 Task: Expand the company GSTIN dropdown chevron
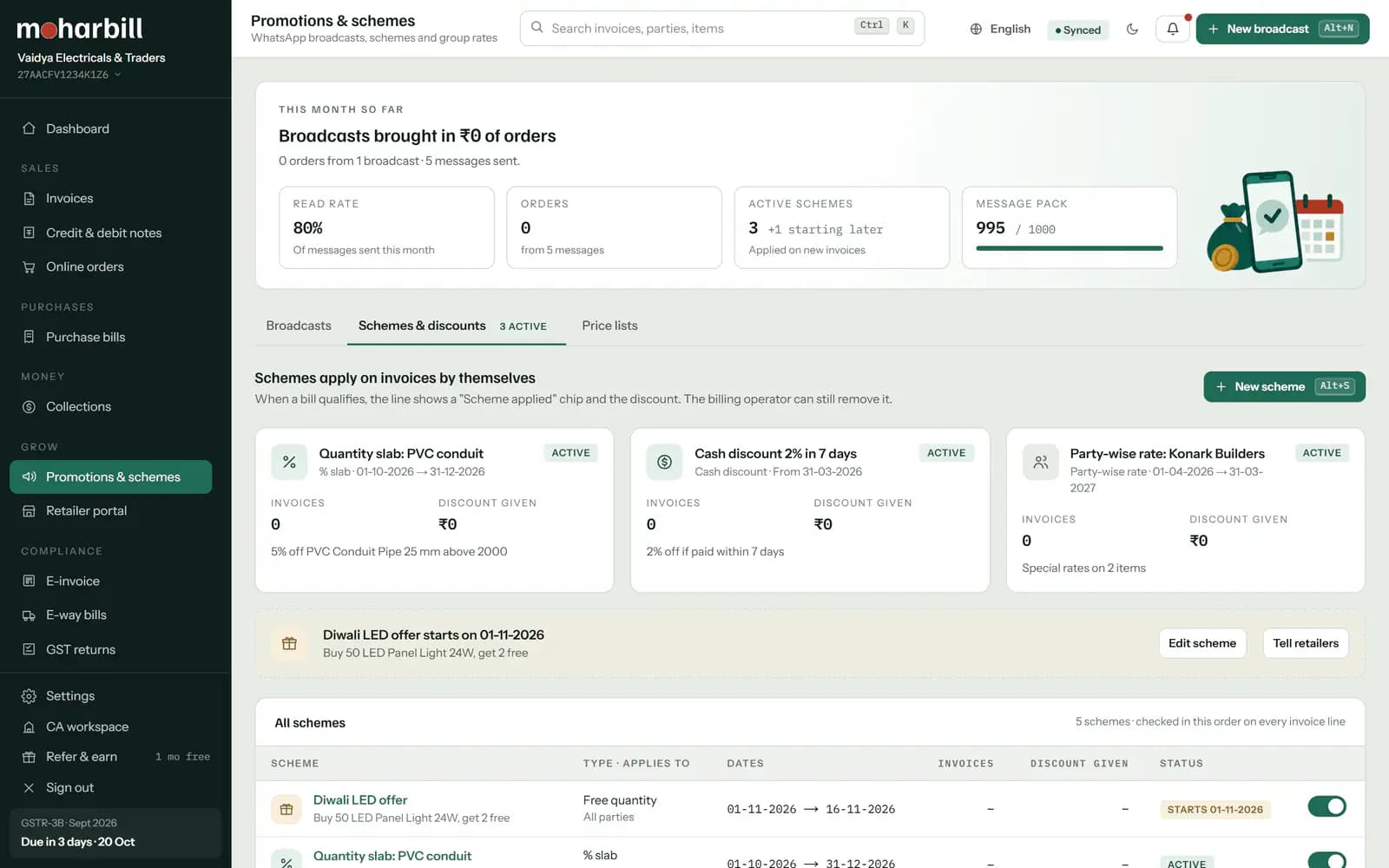[x=118, y=75]
